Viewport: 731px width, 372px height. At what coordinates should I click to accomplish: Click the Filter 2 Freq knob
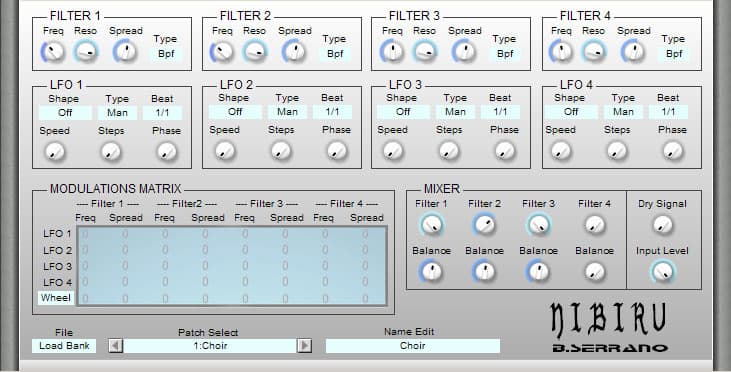coord(222,51)
